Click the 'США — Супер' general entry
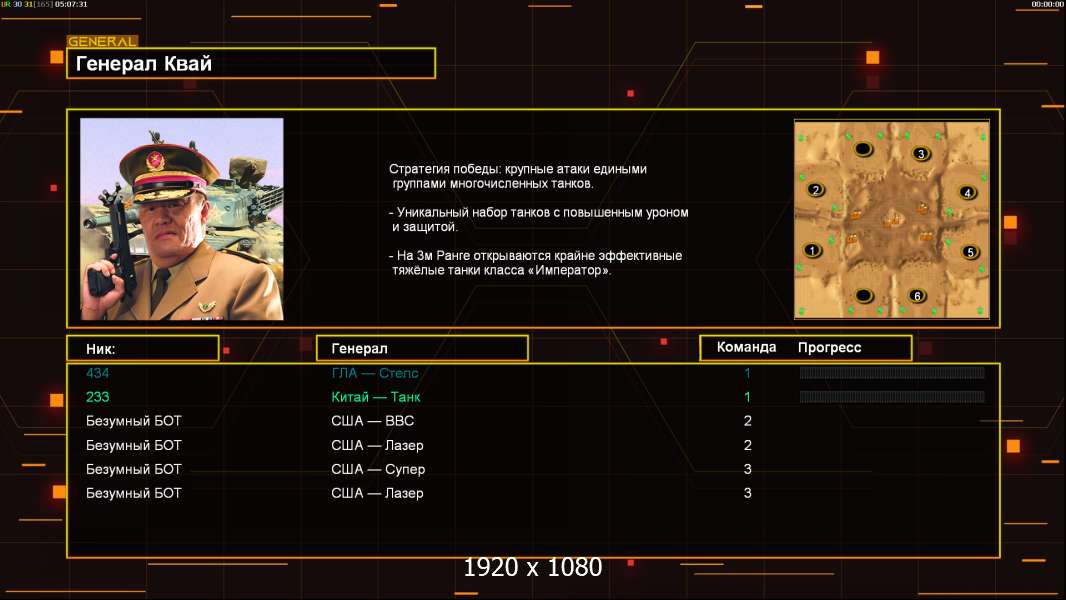This screenshot has width=1066, height=600. point(378,469)
